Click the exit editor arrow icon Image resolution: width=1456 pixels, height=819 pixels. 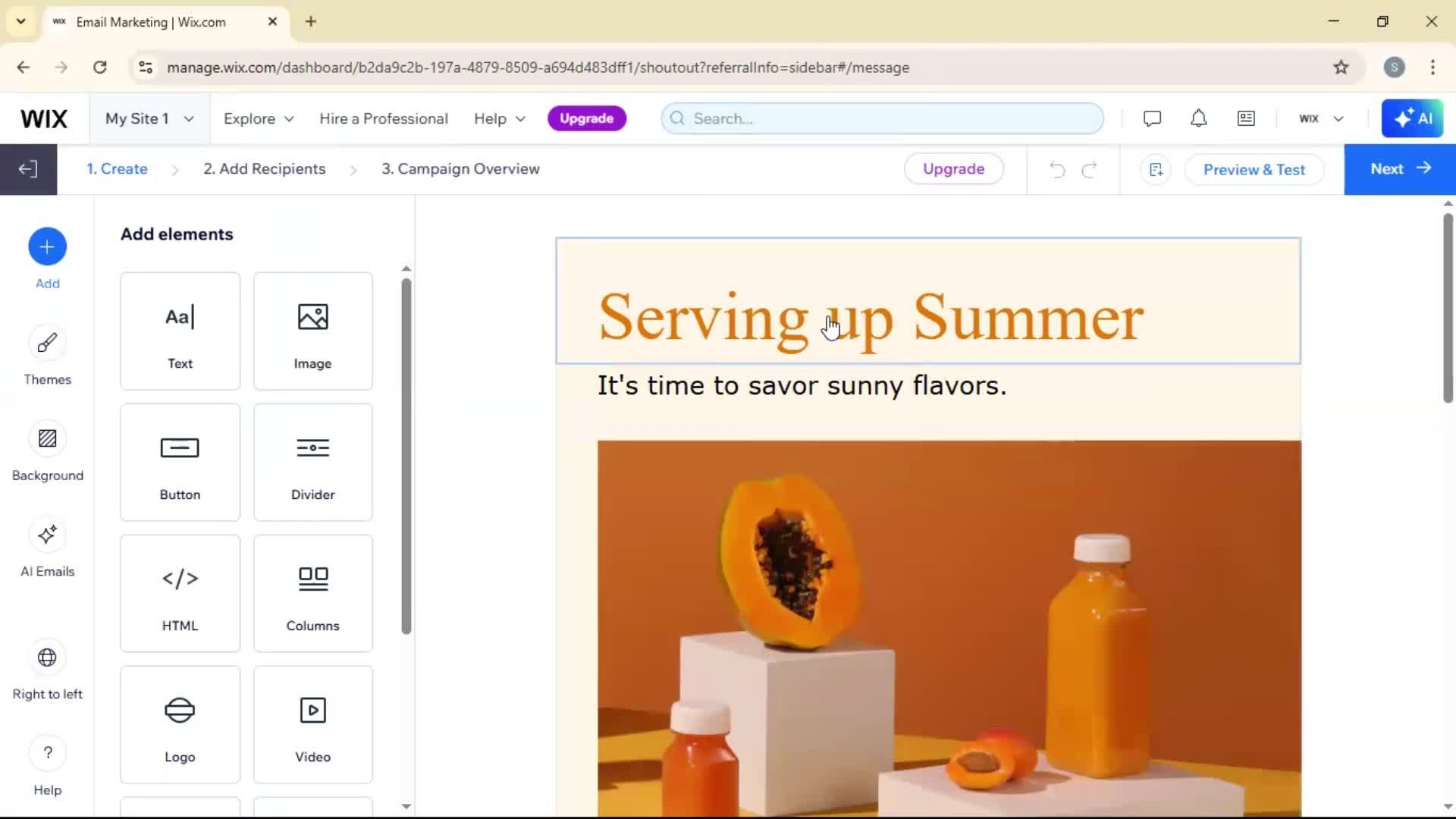[28, 169]
